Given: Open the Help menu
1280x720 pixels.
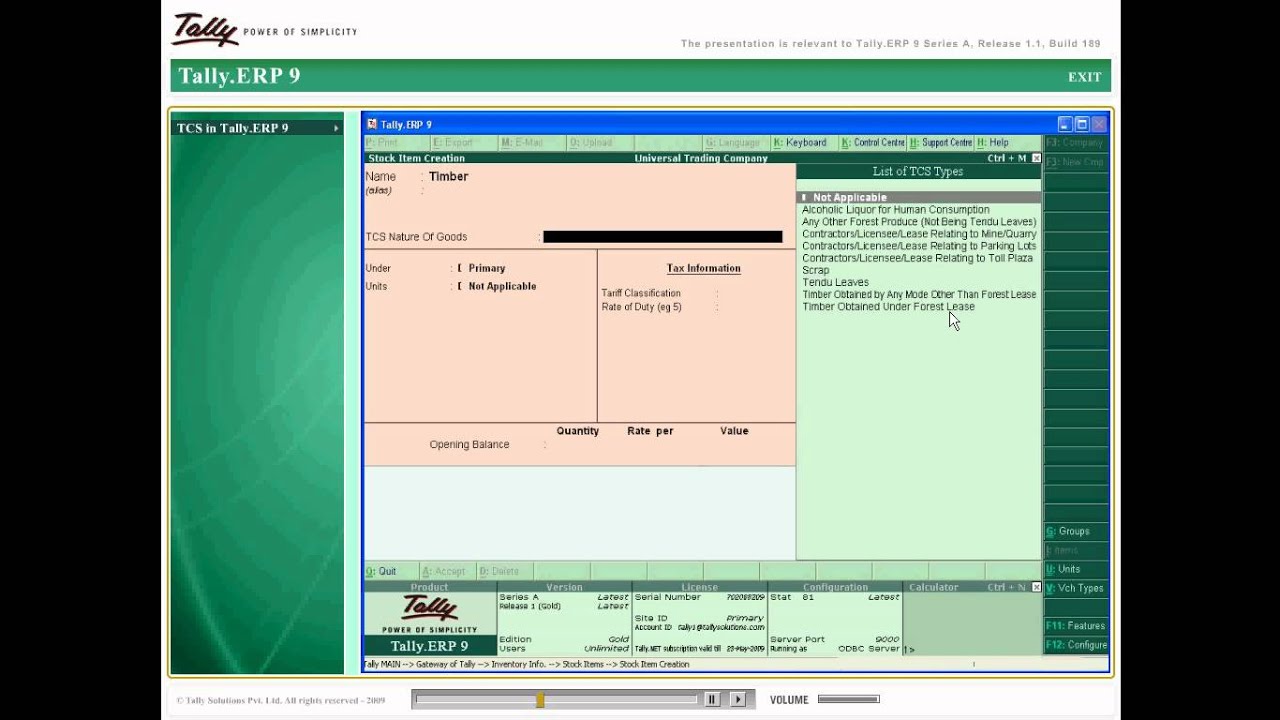Looking at the screenshot, I should 993,143.
